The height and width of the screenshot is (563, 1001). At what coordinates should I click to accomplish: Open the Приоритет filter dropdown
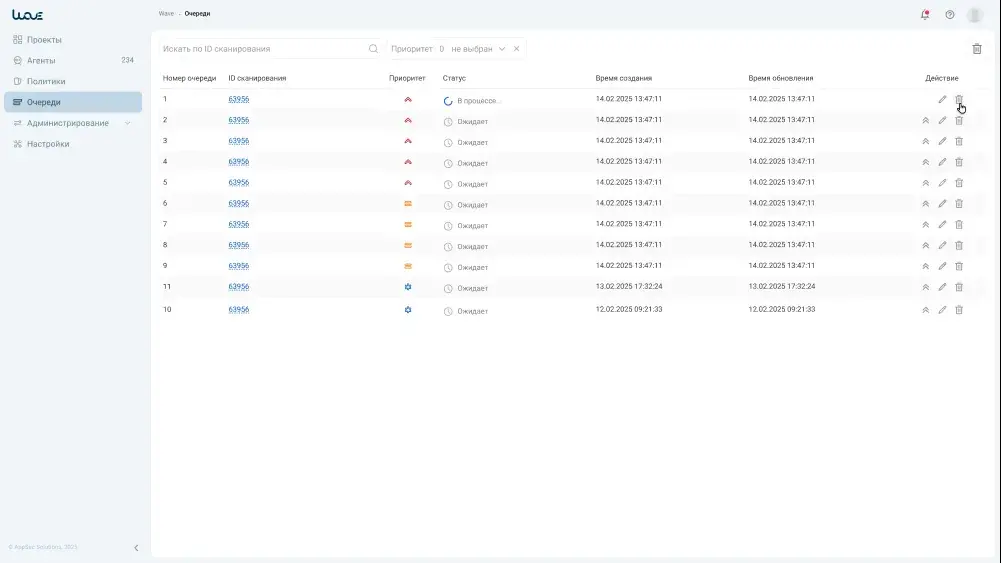click(x=456, y=49)
